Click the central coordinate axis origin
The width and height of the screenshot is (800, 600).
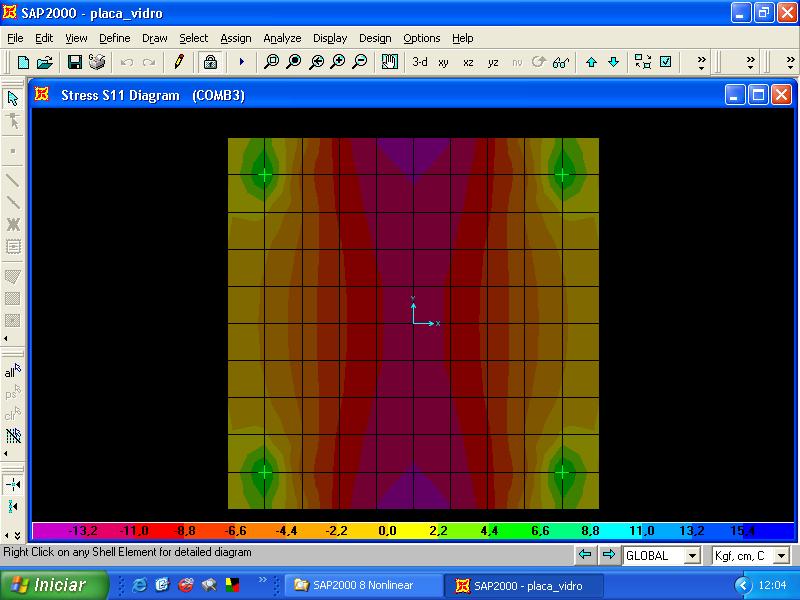414,323
